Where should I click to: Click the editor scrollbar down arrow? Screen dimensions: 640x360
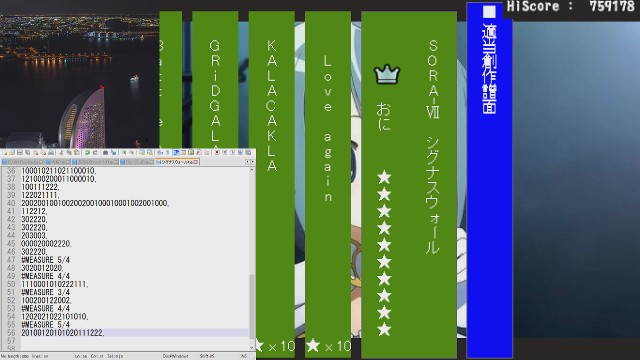(252, 348)
